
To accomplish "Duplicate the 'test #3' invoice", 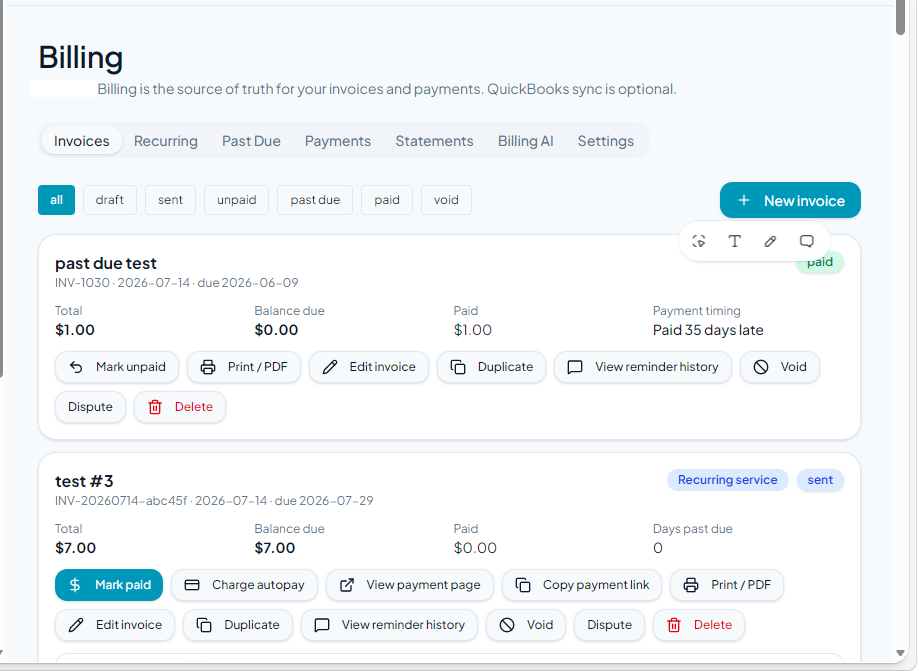I will (x=237, y=625).
